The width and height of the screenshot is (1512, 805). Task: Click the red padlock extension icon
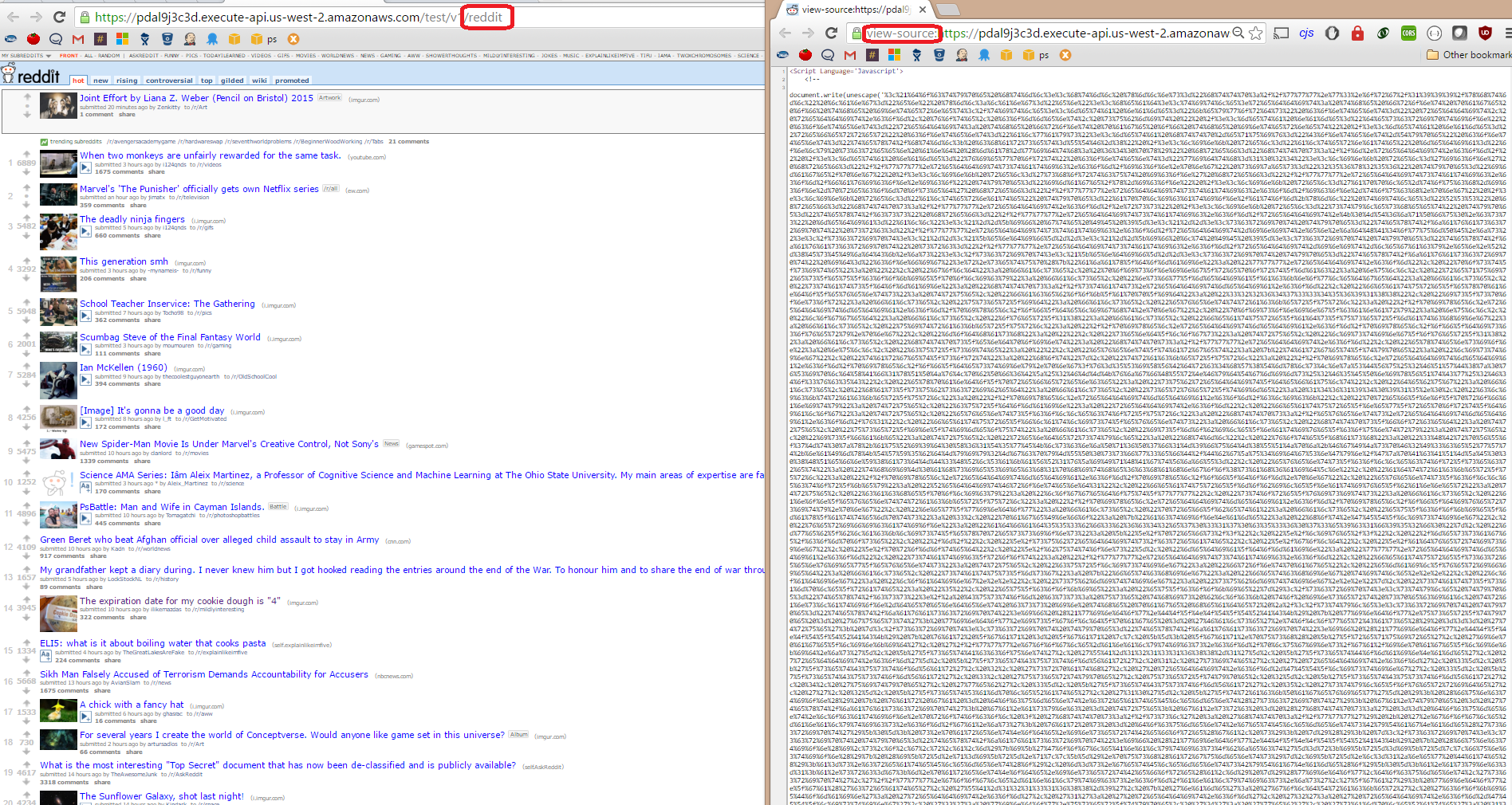[x=1357, y=33]
